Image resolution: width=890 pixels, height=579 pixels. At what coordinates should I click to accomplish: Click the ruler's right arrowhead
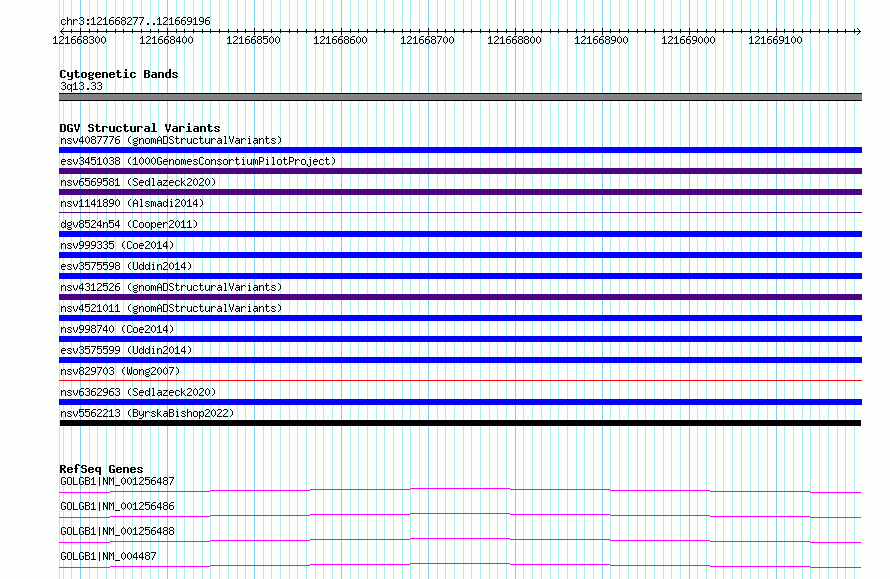click(858, 31)
